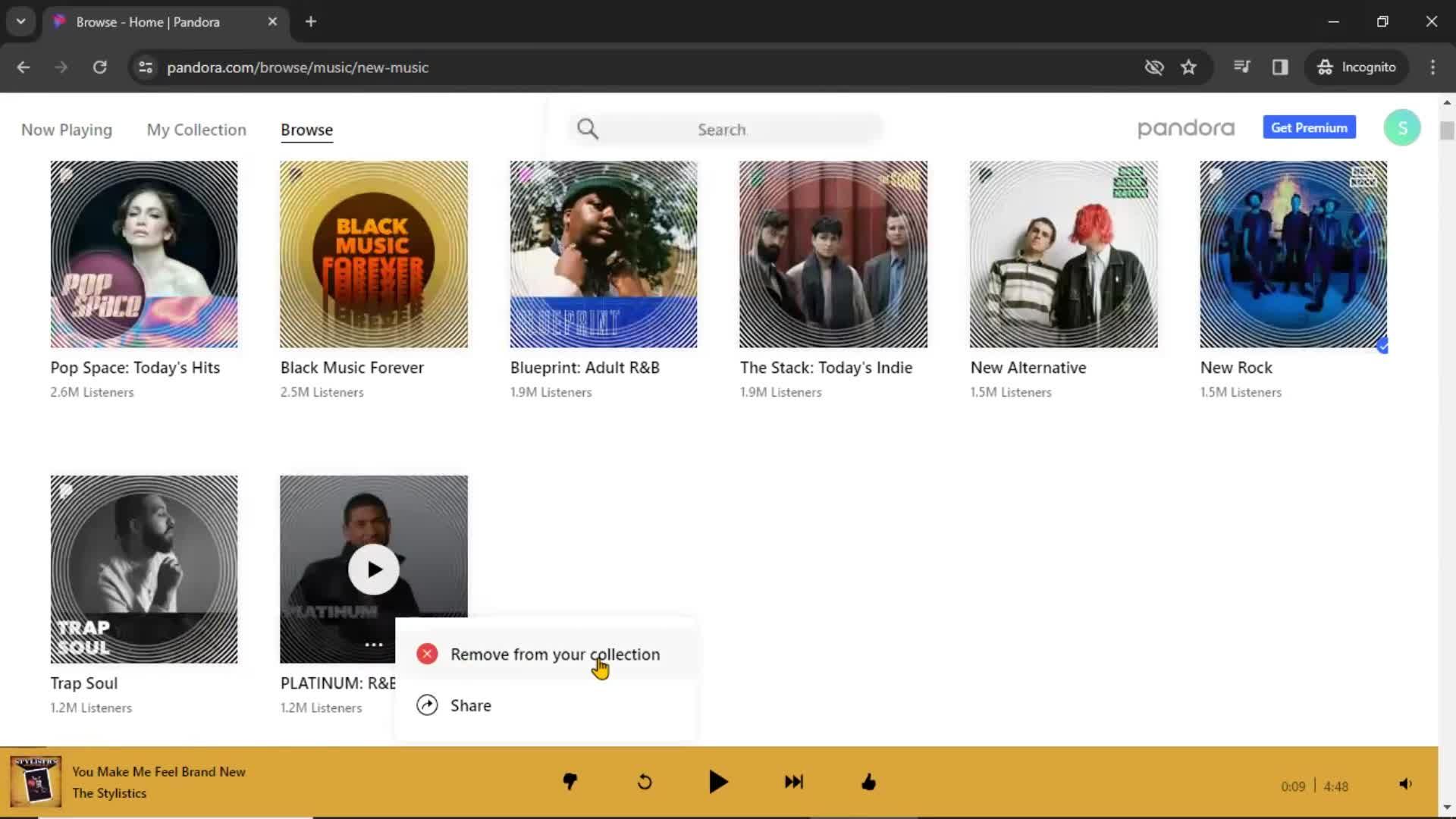Screen dimensions: 1456x819
Task: Close the Pandora browser tab
Action: click(x=272, y=22)
